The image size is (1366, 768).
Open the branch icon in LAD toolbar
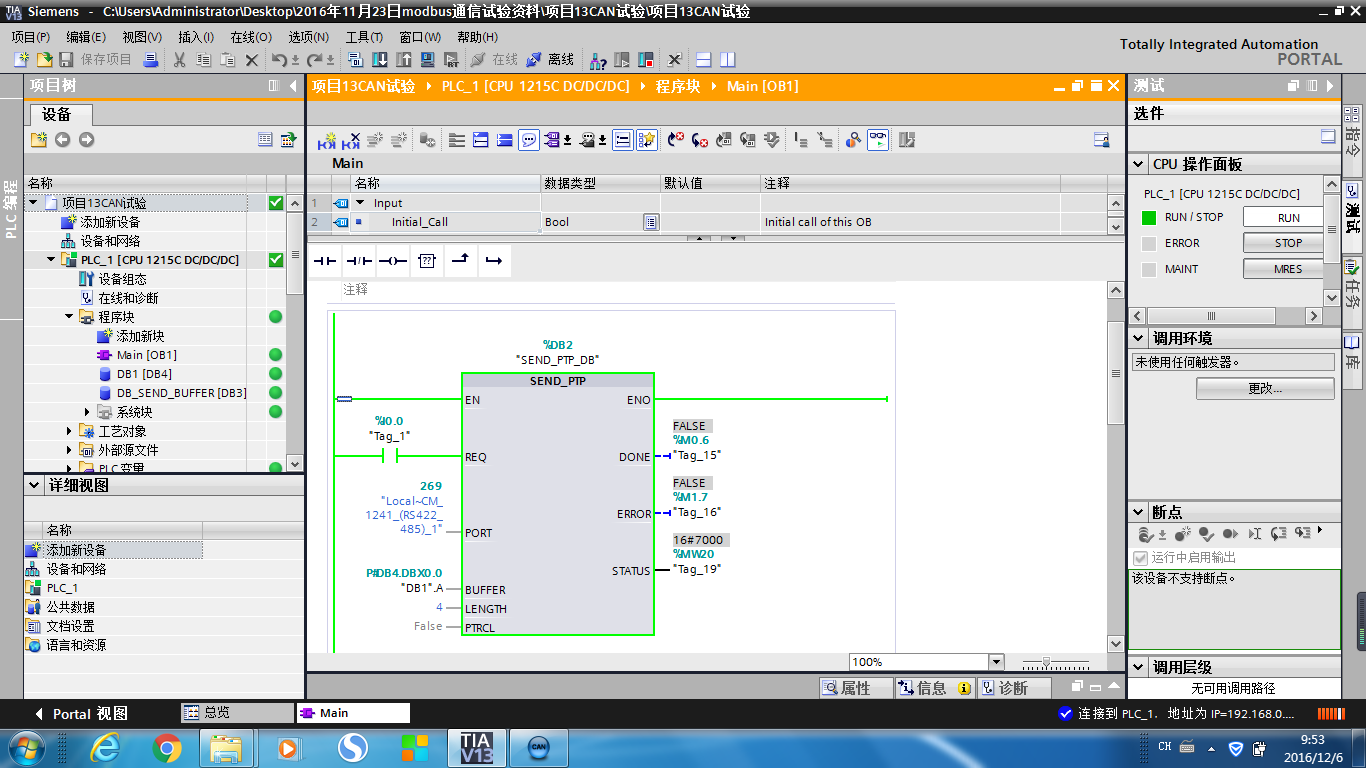(x=460, y=261)
